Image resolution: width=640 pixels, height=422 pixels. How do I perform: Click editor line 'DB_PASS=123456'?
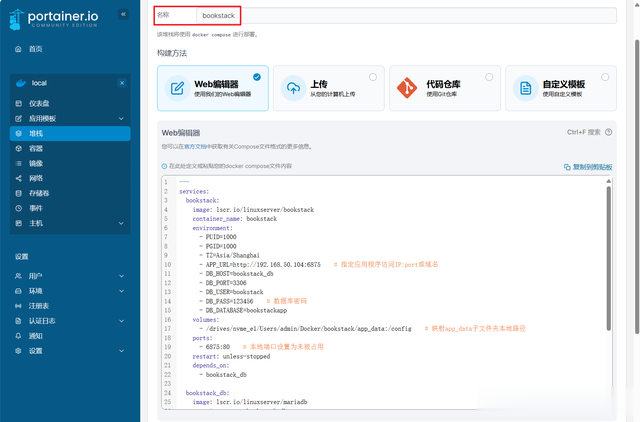[x=229, y=301]
